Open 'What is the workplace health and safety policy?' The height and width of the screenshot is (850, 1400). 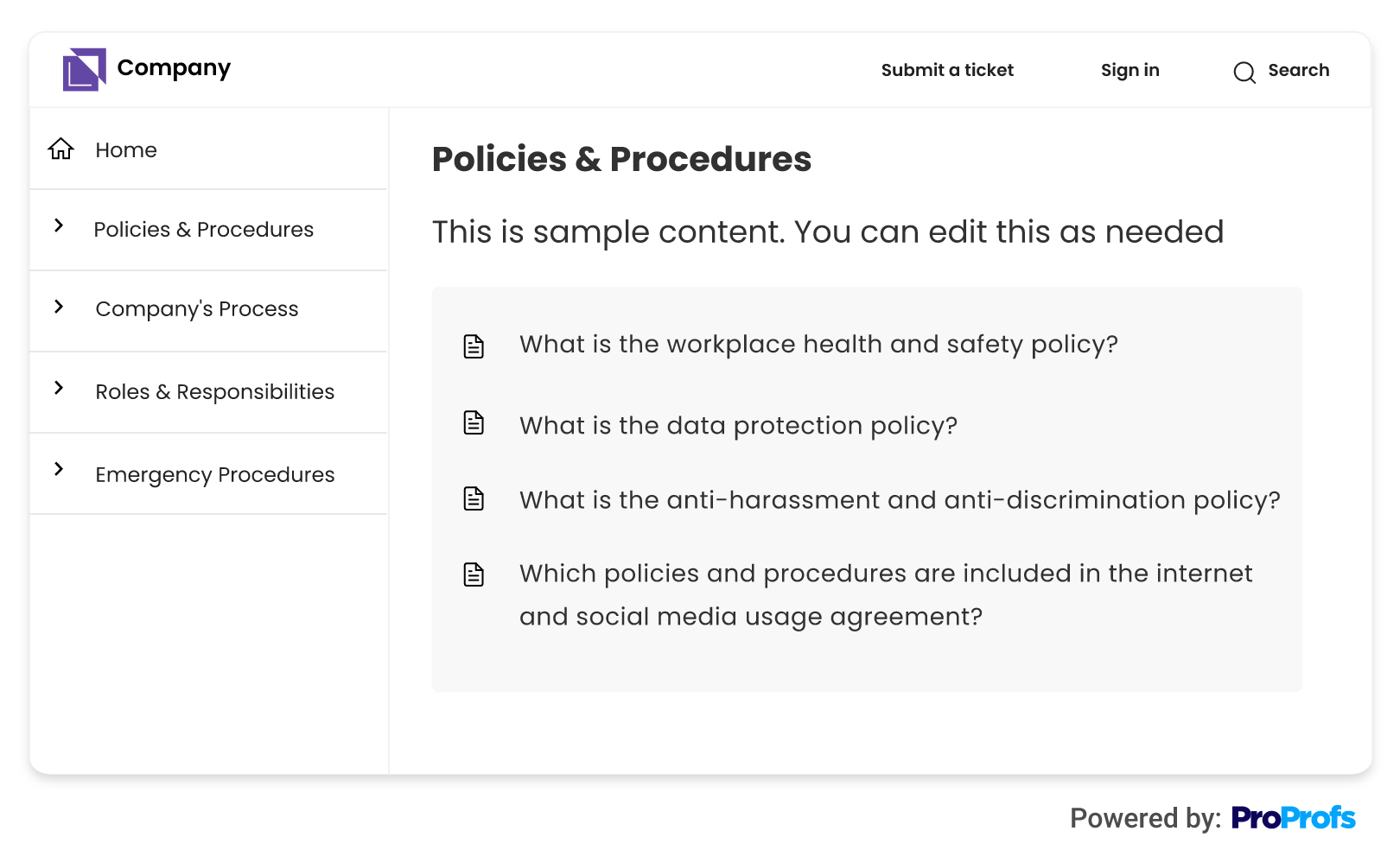click(818, 345)
